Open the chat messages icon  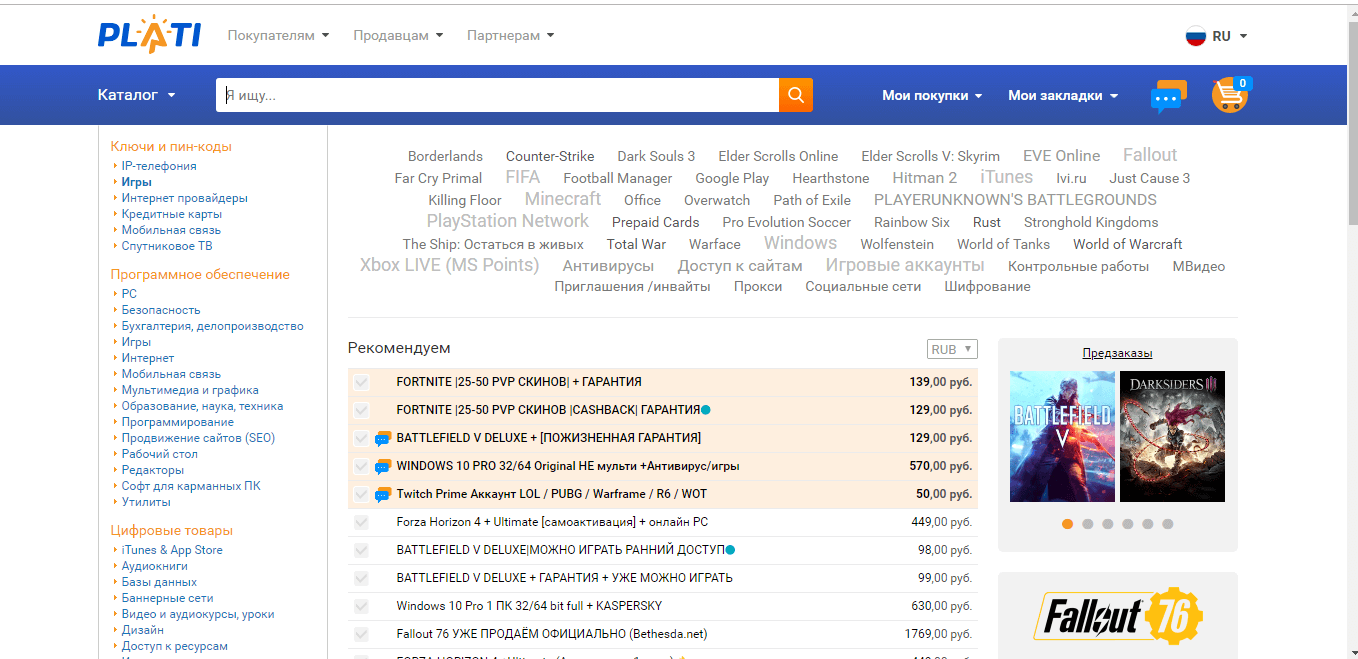(1167, 96)
